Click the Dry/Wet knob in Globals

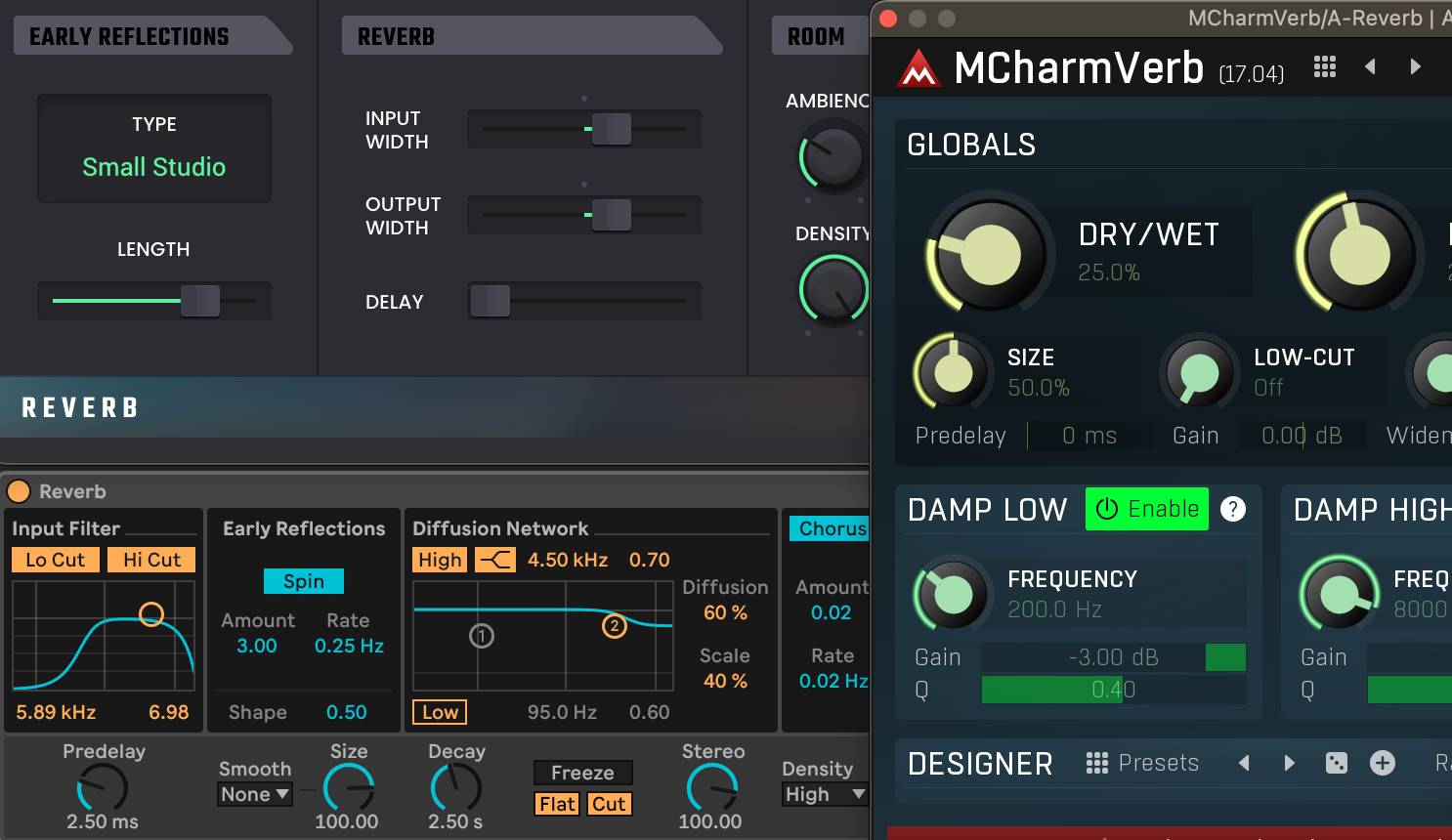[x=990, y=254]
